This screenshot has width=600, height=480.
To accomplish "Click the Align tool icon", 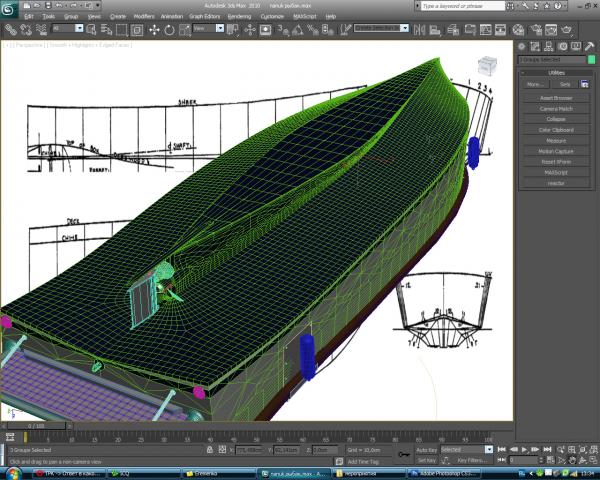I will (x=435, y=29).
